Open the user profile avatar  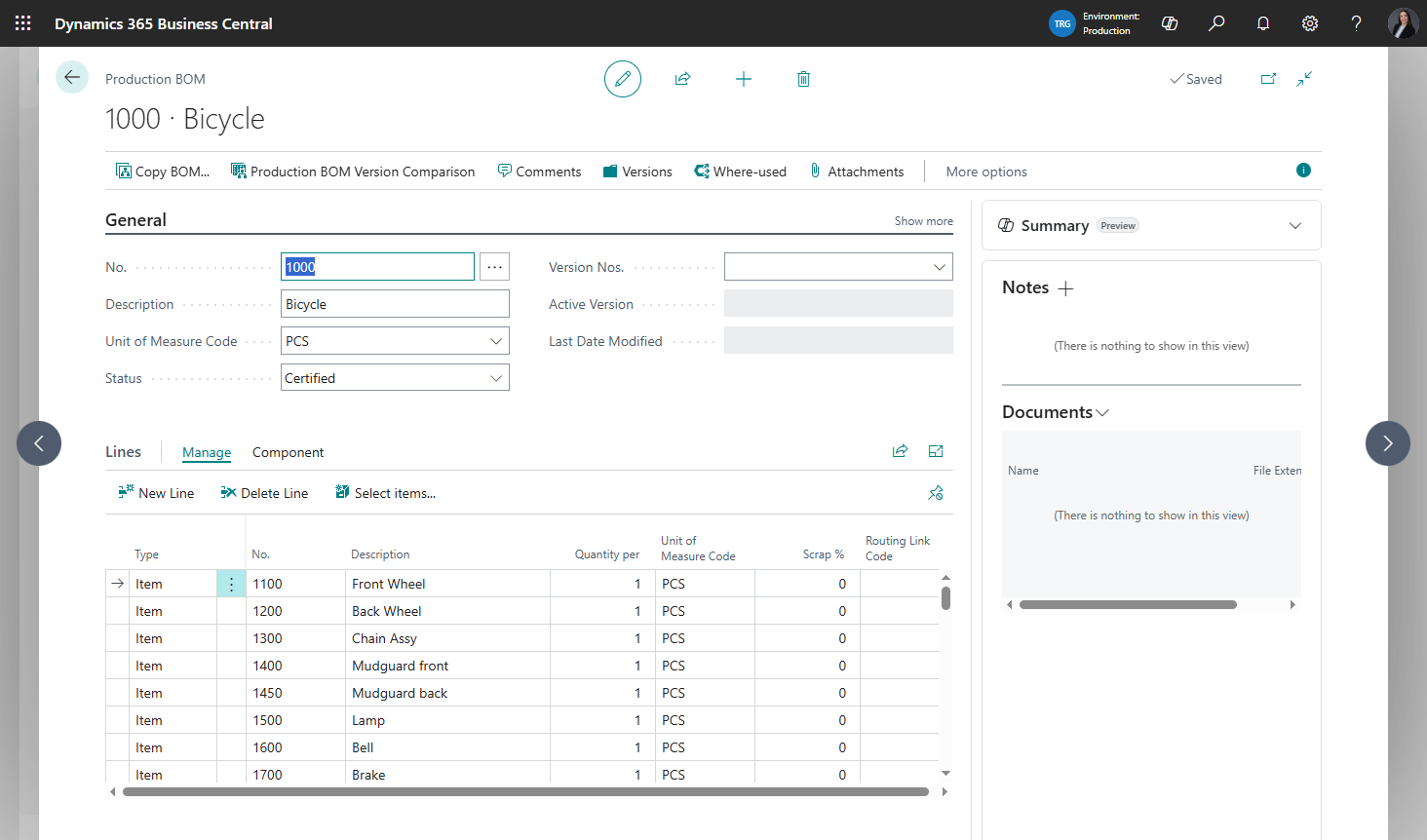(x=1403, y=23)
